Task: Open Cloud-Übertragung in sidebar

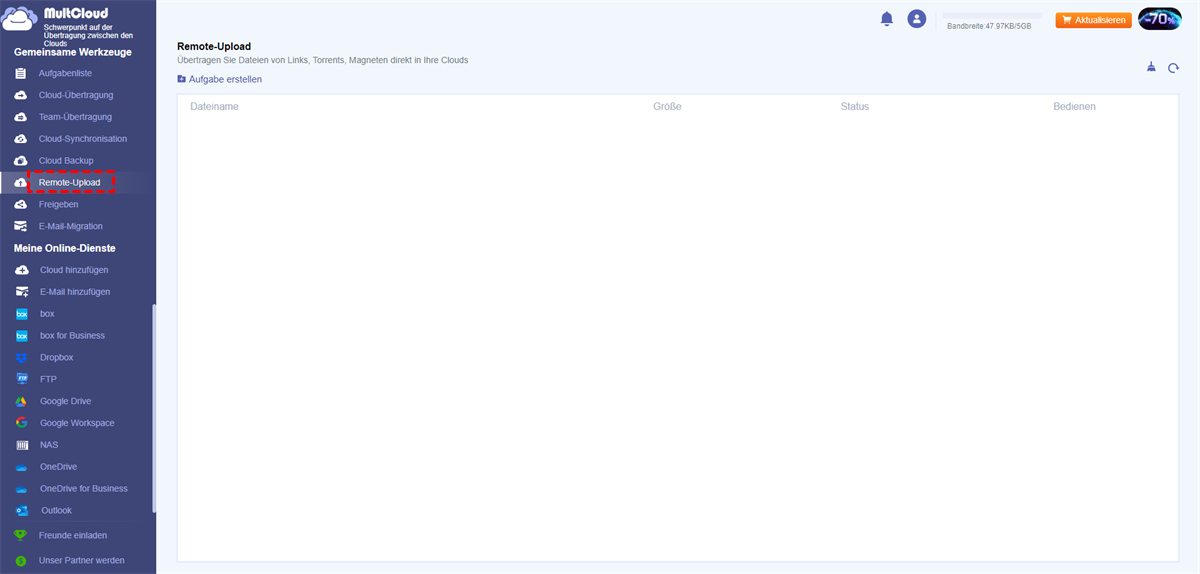Action: pos(75,95)
